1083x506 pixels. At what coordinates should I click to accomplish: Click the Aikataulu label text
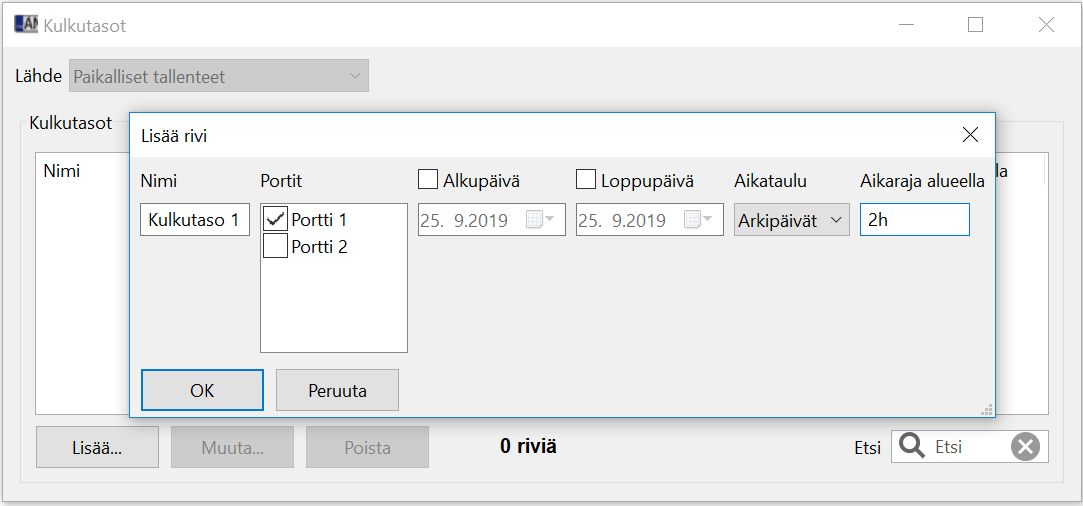click(770, 181)
